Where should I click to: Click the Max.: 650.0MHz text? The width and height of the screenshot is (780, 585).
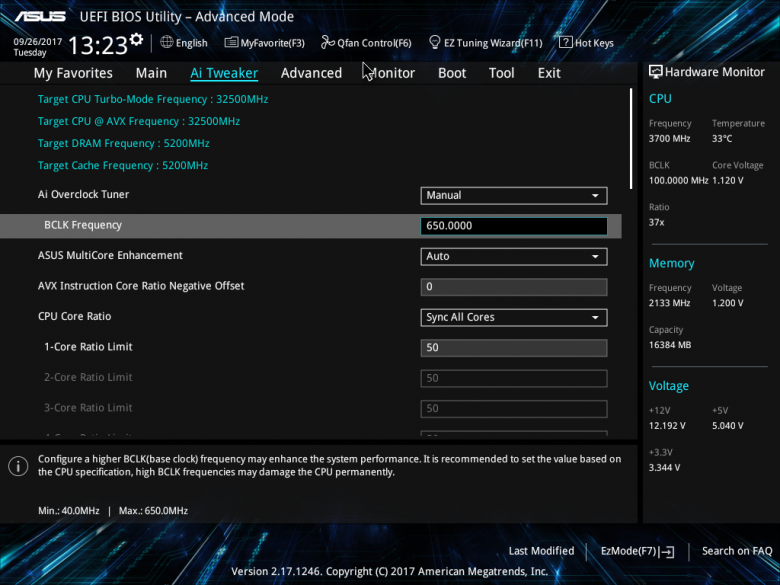pyautogui.click(x=153, y=511)
